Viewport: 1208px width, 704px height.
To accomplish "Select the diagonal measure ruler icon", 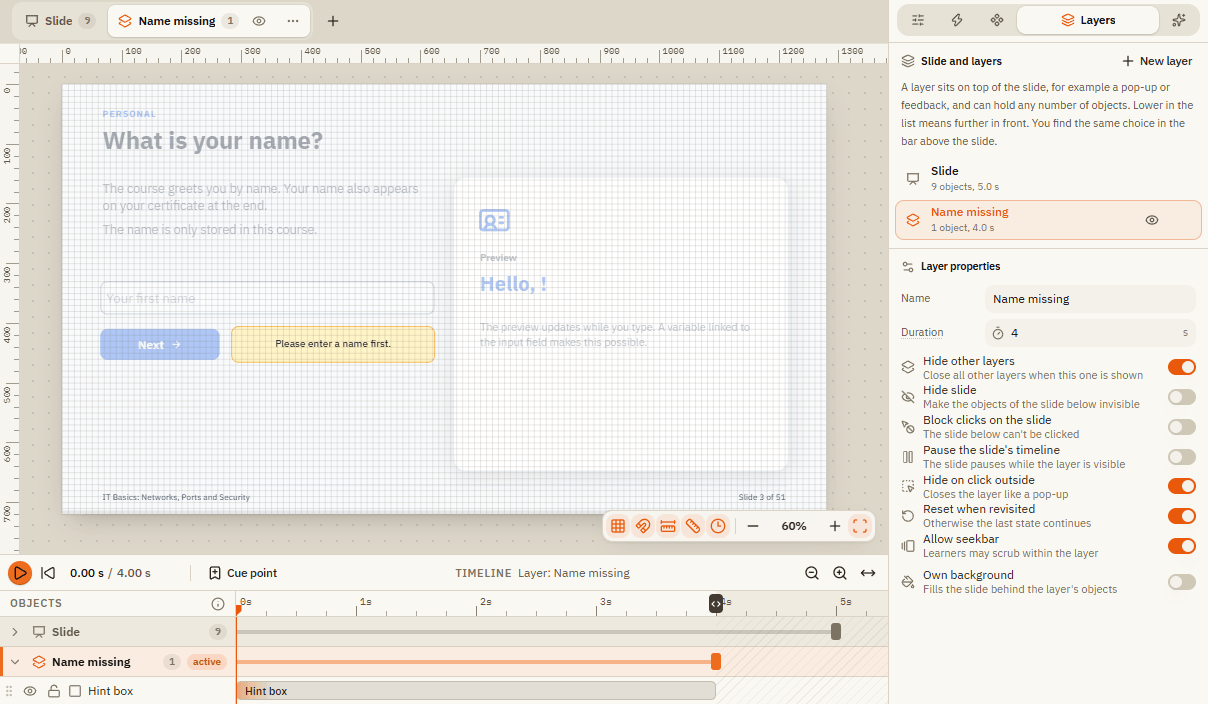I will 693,526.
